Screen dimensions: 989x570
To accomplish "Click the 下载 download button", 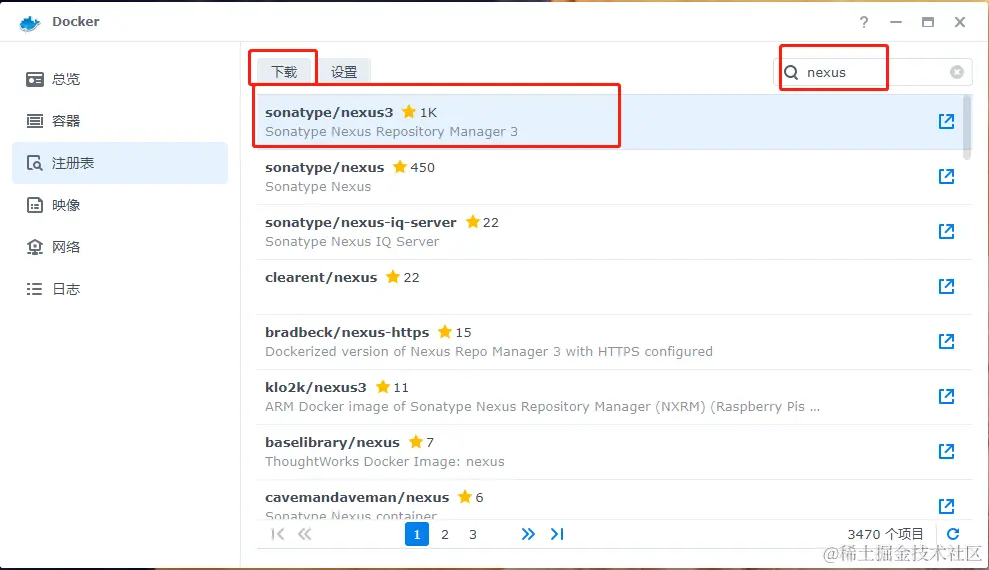I will [x=284, y=72].
